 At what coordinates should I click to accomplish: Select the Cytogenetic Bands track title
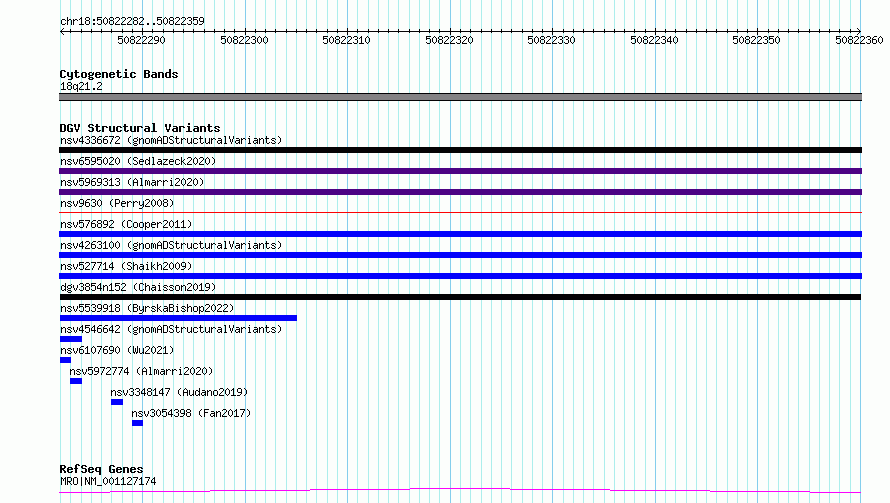point(119,74)
